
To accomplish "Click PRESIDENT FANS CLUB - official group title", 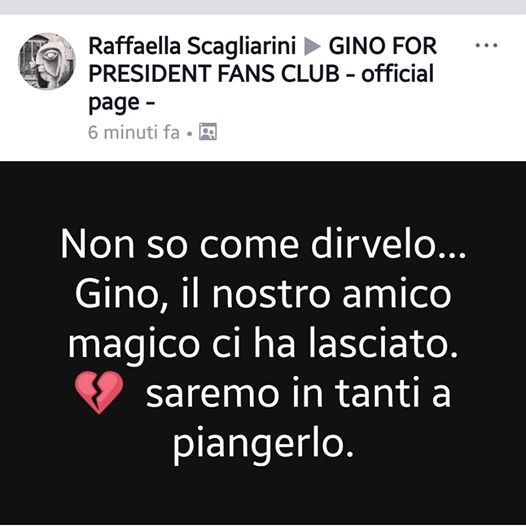I will point(261,74).
